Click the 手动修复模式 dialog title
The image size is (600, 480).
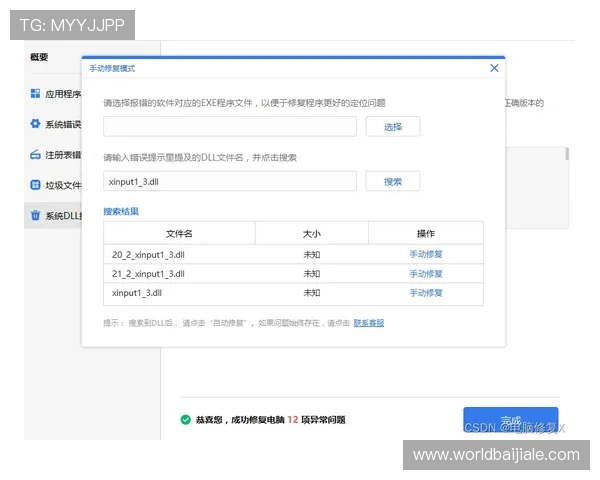(112, 69)
